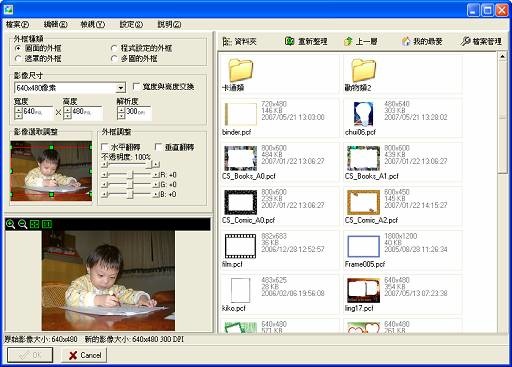Click the 高度 height field showing 480
The width and height of the screenshot is (512, 367).
pyautogui.click(x=86, y=113)
